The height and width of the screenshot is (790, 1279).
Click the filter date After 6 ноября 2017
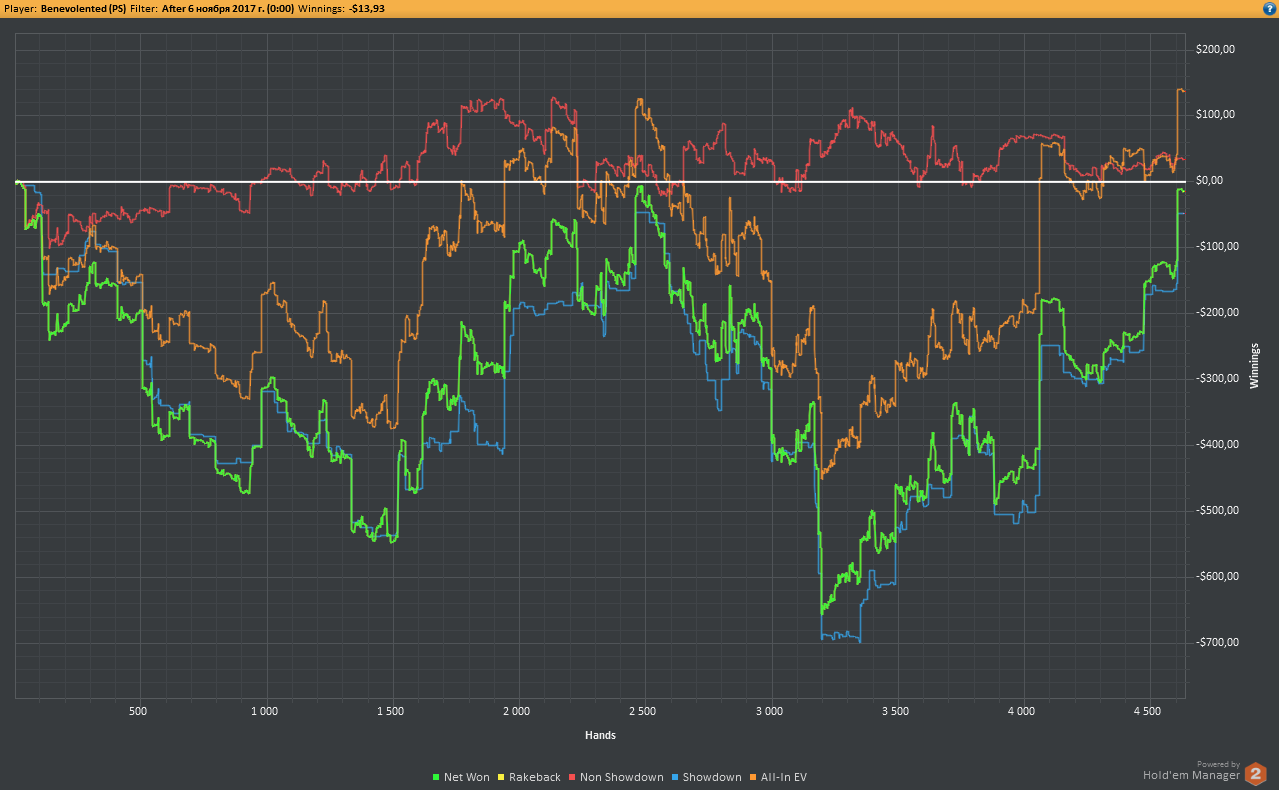[x=228, y=8]
